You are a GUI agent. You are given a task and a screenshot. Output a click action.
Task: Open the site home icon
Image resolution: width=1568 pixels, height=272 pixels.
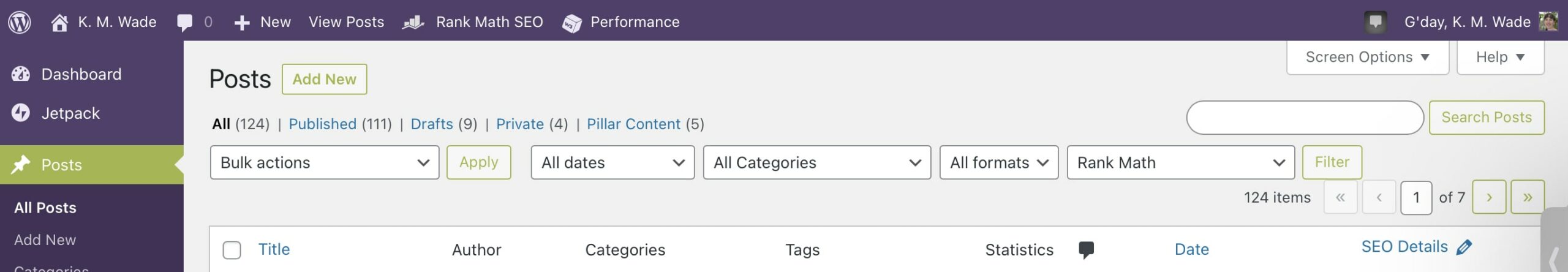59,23
